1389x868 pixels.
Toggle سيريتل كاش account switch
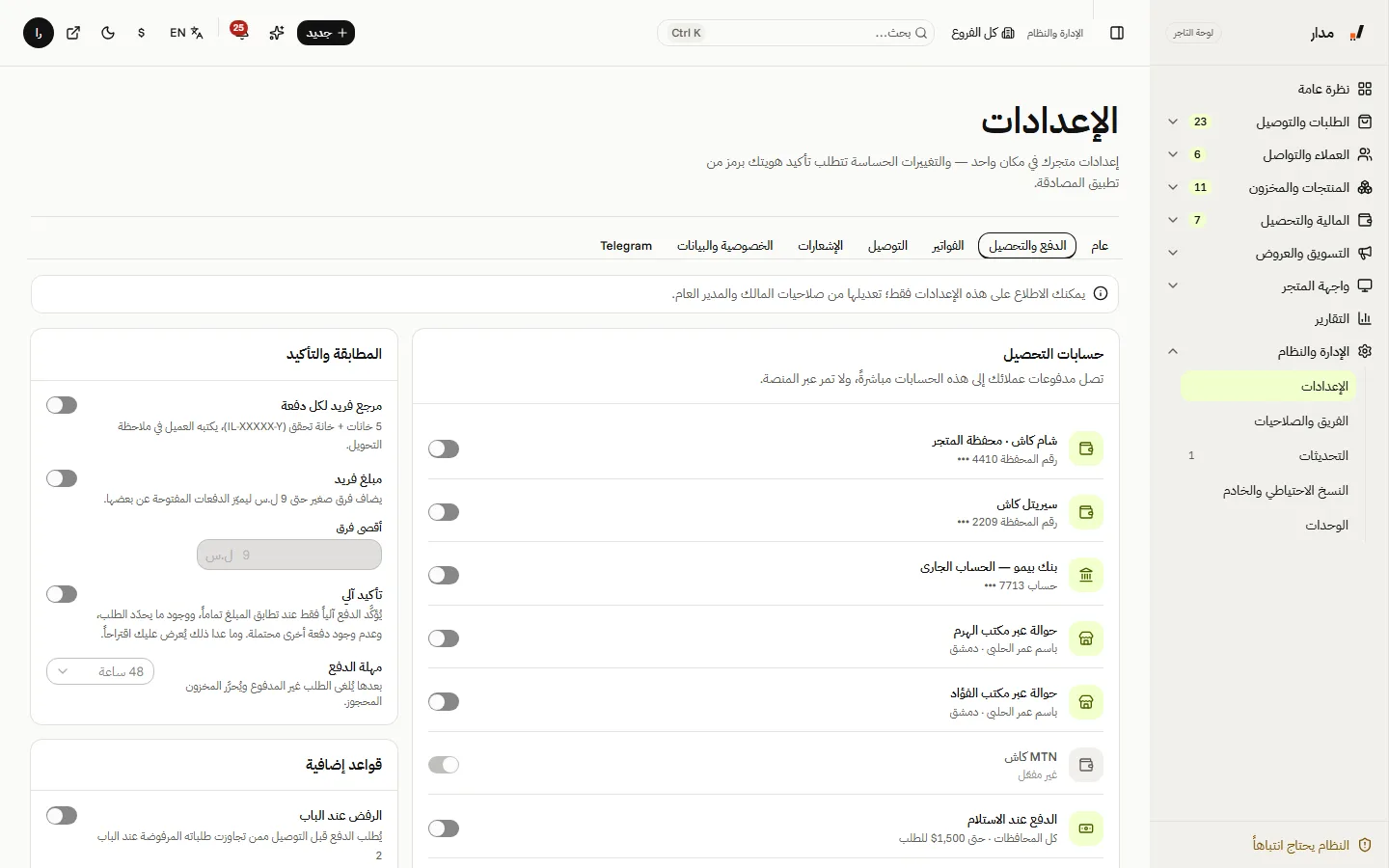point(444,512)
